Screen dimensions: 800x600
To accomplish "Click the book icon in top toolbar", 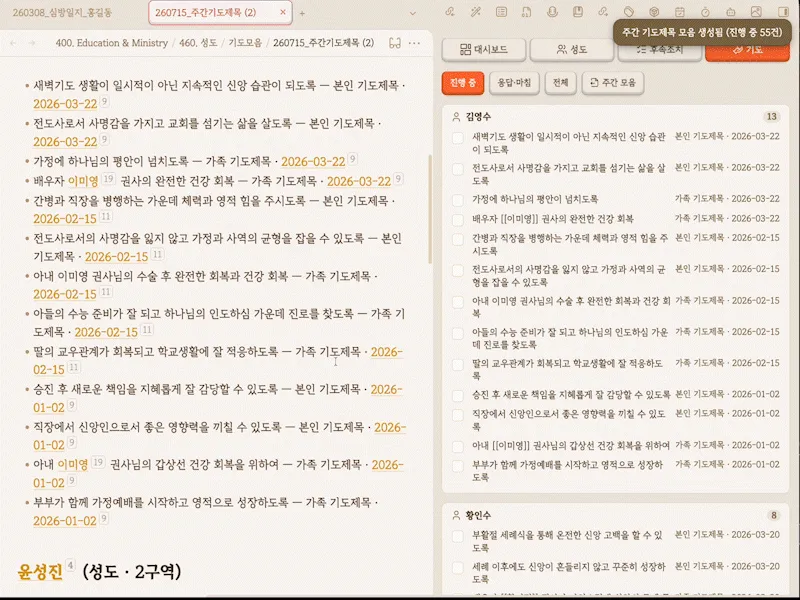I will coord(578,12).
